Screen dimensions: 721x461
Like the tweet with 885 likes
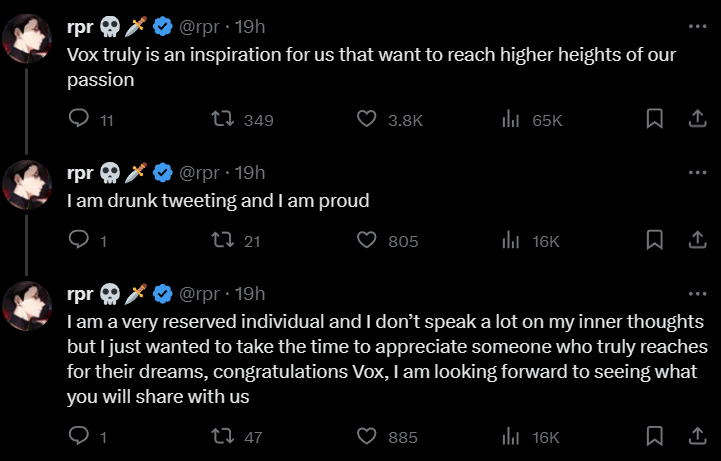point(367,437)
